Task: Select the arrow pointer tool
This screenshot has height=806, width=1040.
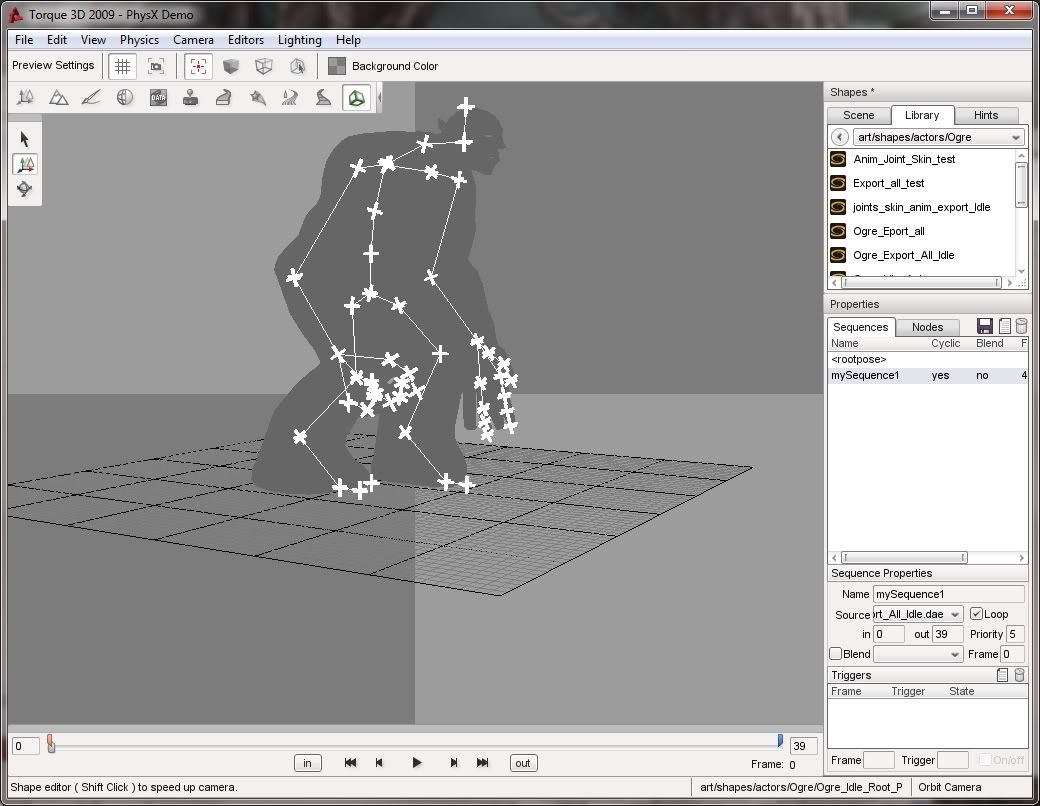Action: pyautogui.click(x=25, y=139)
